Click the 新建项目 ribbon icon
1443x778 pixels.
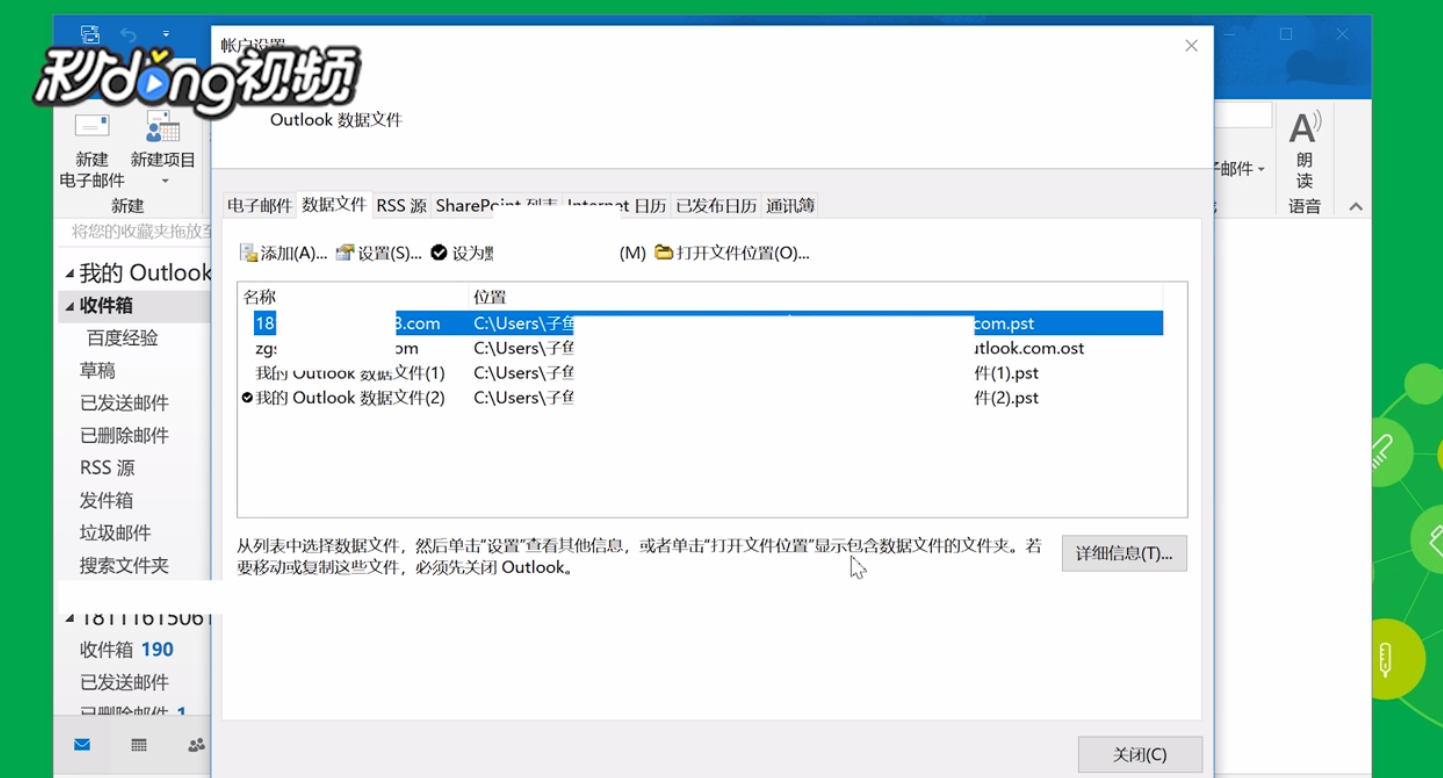162,126
